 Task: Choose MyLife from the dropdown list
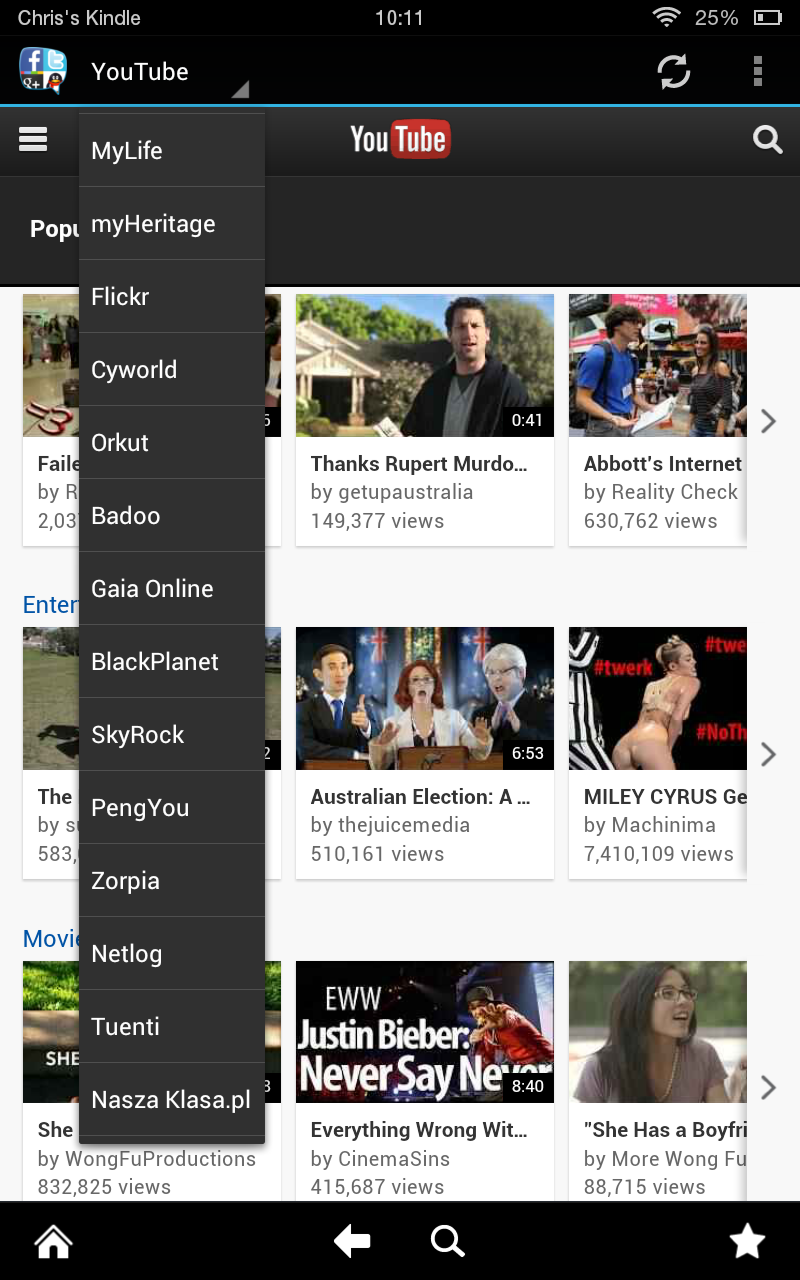tap(172, 150)
